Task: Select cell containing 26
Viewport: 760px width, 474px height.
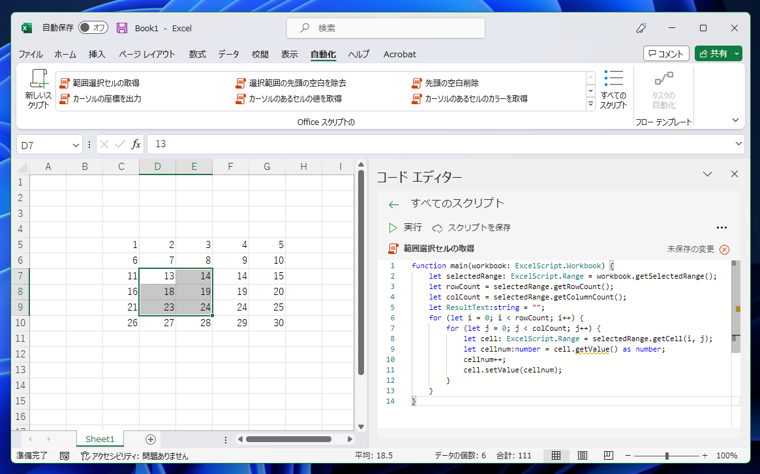Action: point(121,323)
